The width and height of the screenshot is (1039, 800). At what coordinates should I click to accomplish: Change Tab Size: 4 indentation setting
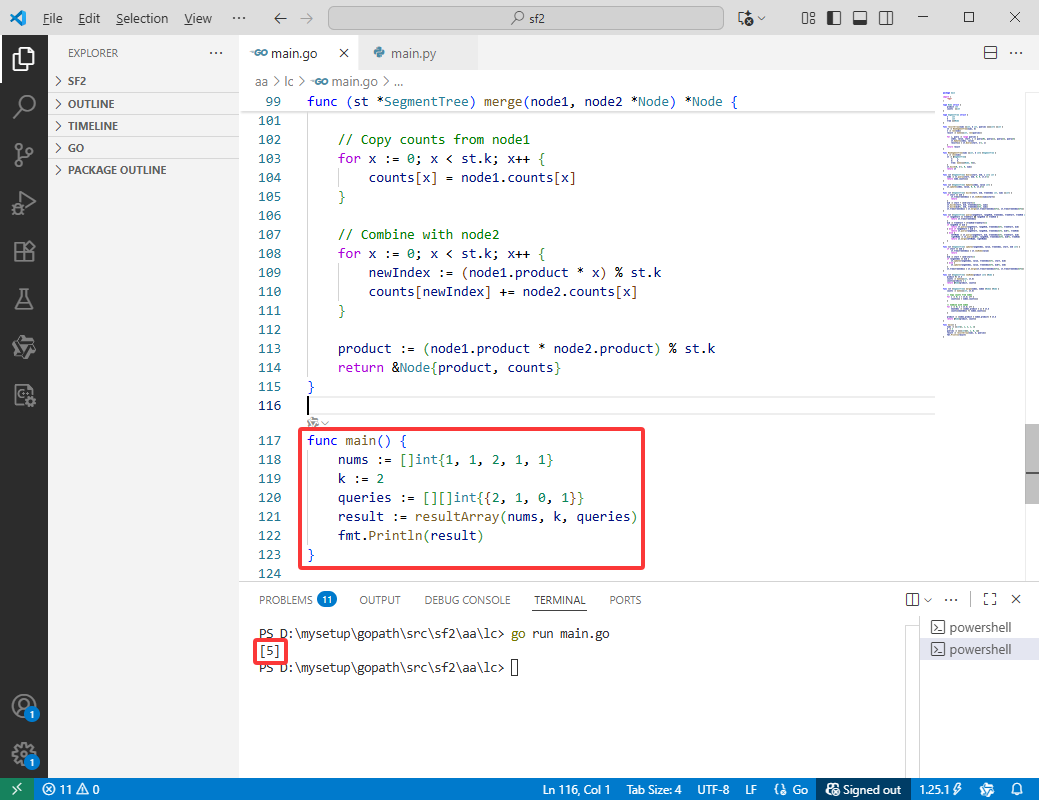(653, 789)
